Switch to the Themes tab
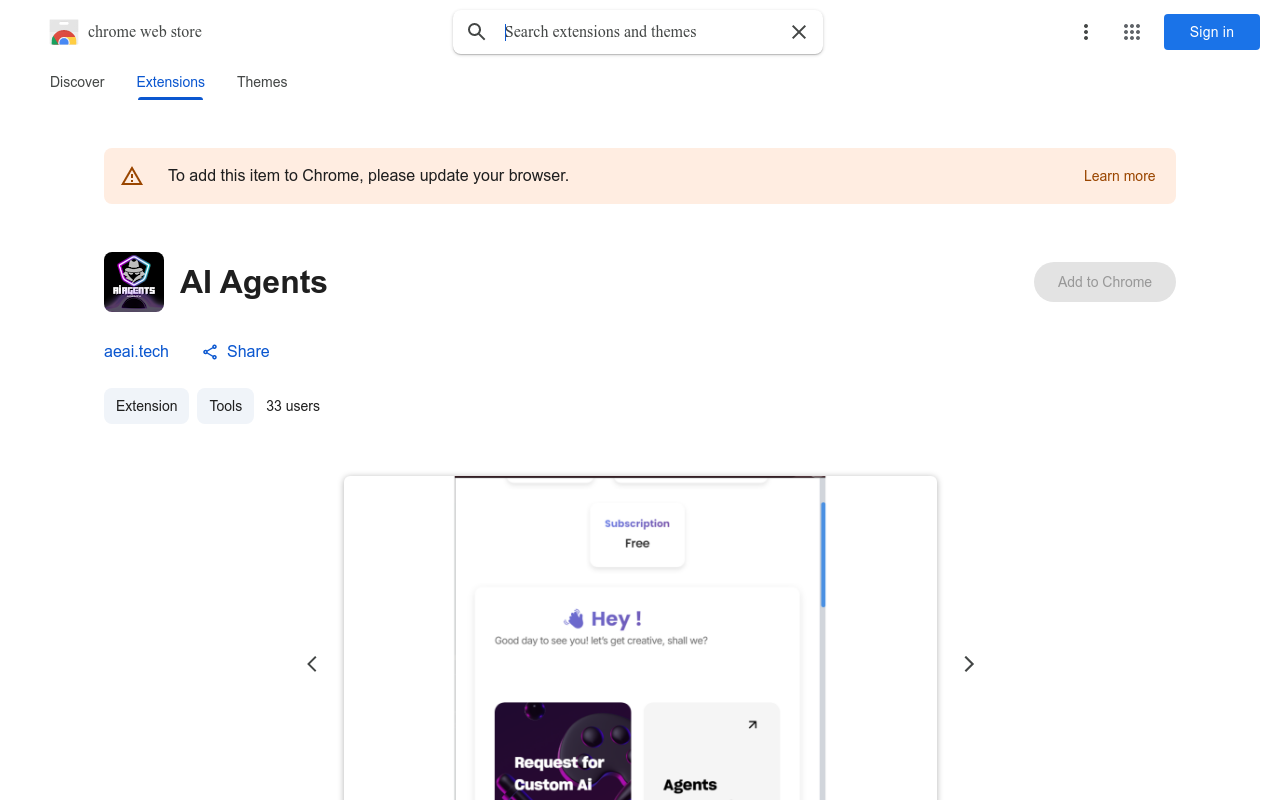The height and width of the screenshot is (800, 1280). coord(262,82)
